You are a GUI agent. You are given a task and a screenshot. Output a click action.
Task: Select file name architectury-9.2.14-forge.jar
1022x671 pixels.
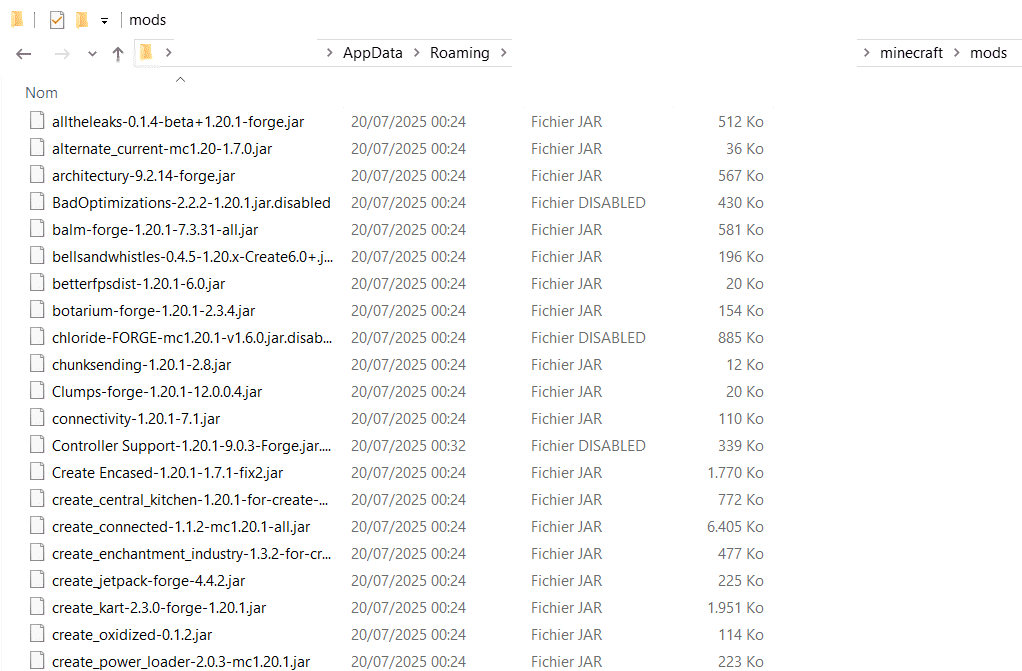coord(143,176)
